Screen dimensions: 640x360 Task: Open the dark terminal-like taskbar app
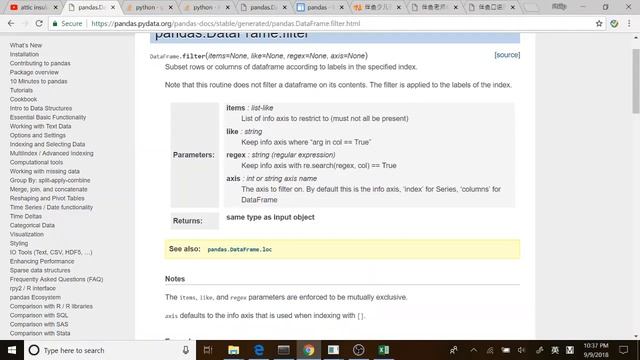click(x=284, y=350)
